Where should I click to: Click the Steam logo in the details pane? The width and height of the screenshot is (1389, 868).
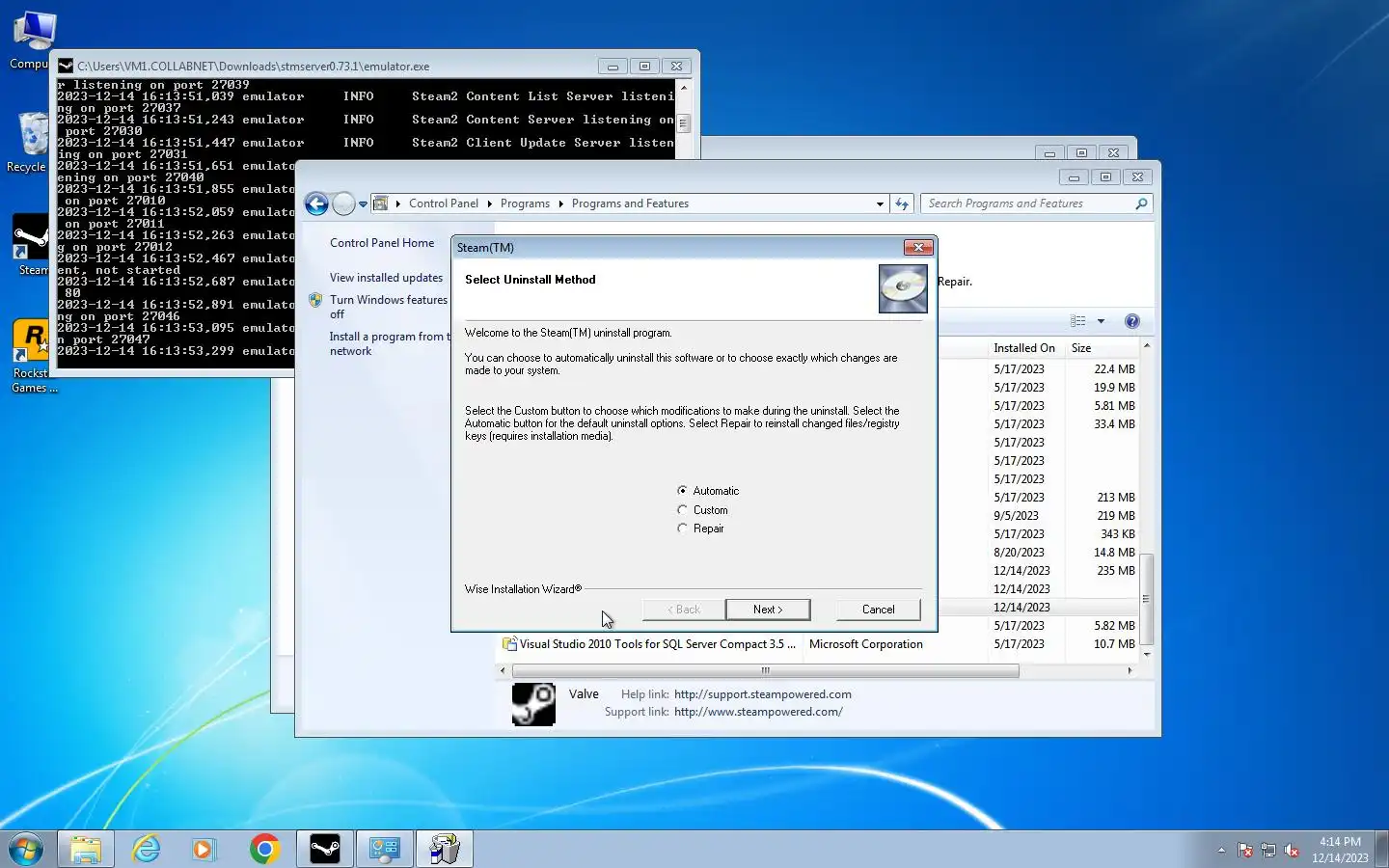point(533,704)
